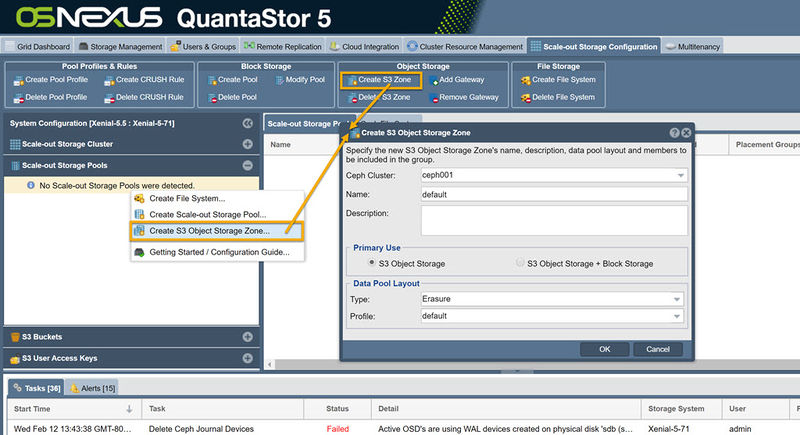Click the Storage System column header
800x435 pixels.
click(682, 409)
